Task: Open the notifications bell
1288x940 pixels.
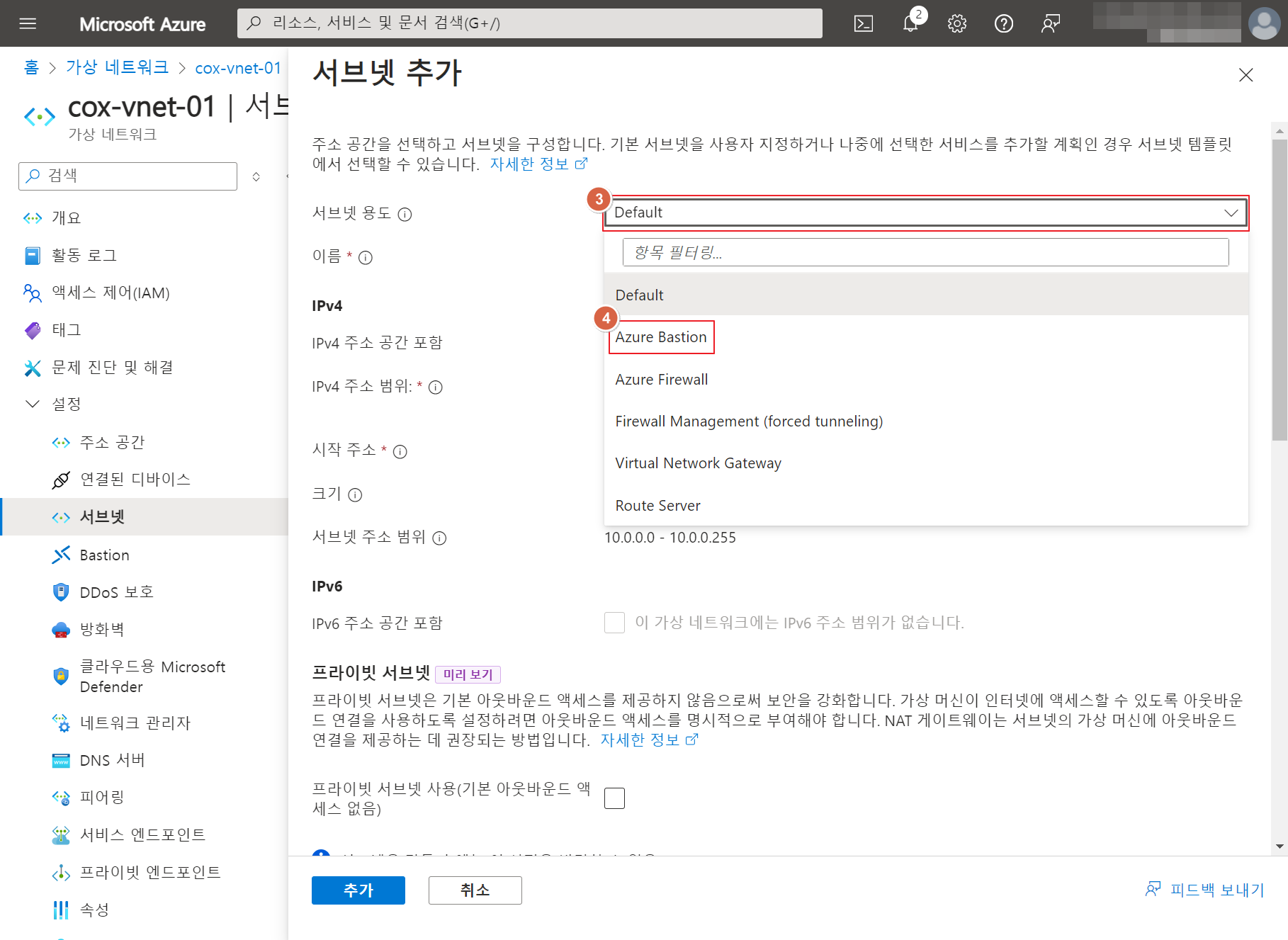Action: click(x=910, y=24)
